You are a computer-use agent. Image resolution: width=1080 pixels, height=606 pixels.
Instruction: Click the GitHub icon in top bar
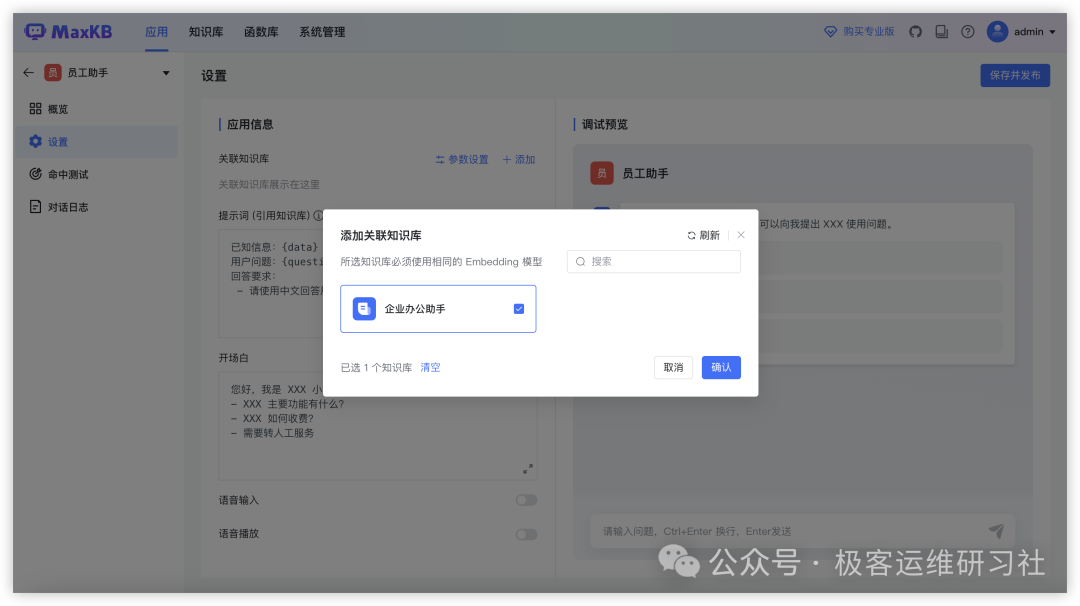click(915, 32)
